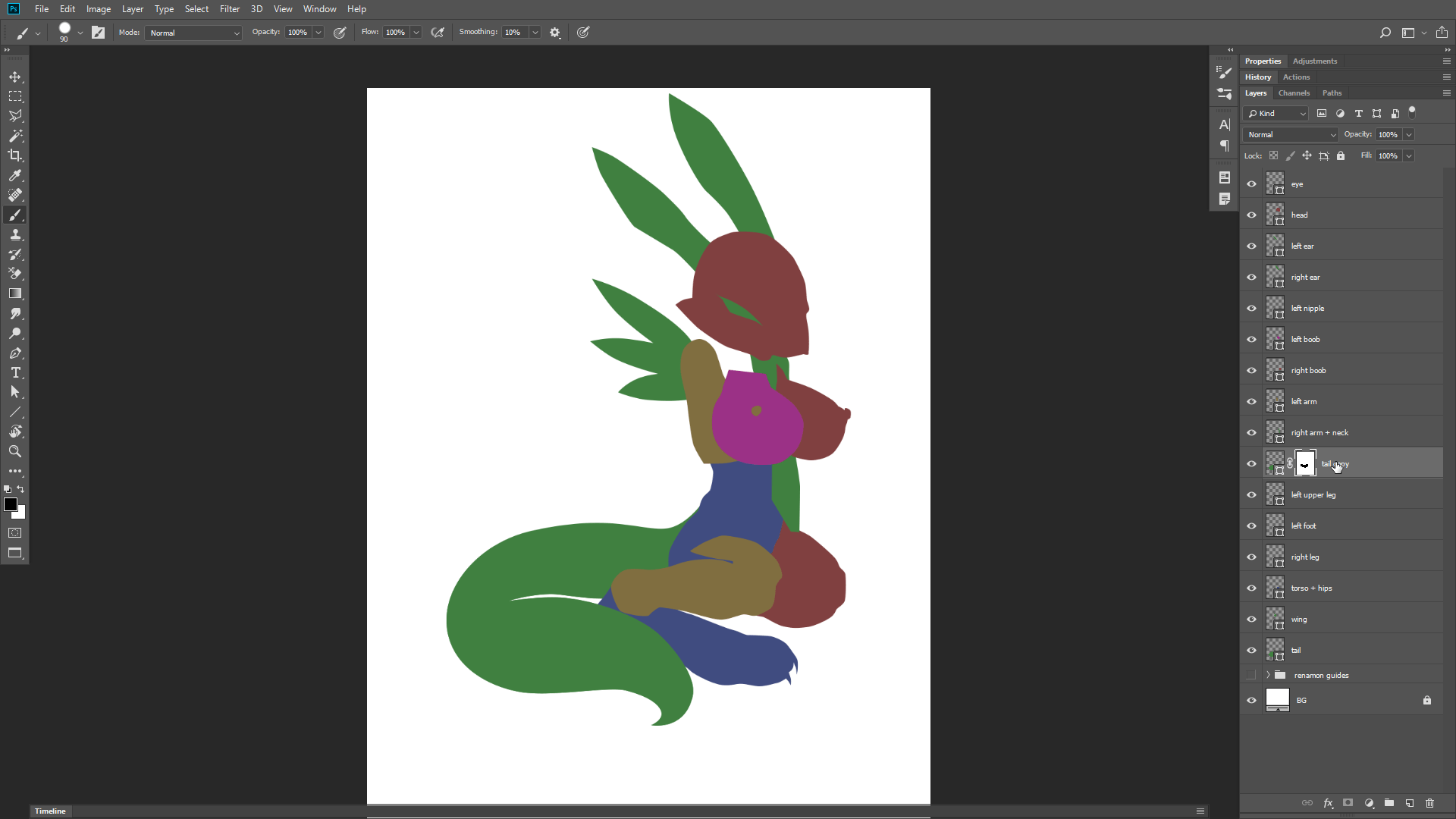Switch to the Channels tab

pyautogui.click(x=1294, y=93)
